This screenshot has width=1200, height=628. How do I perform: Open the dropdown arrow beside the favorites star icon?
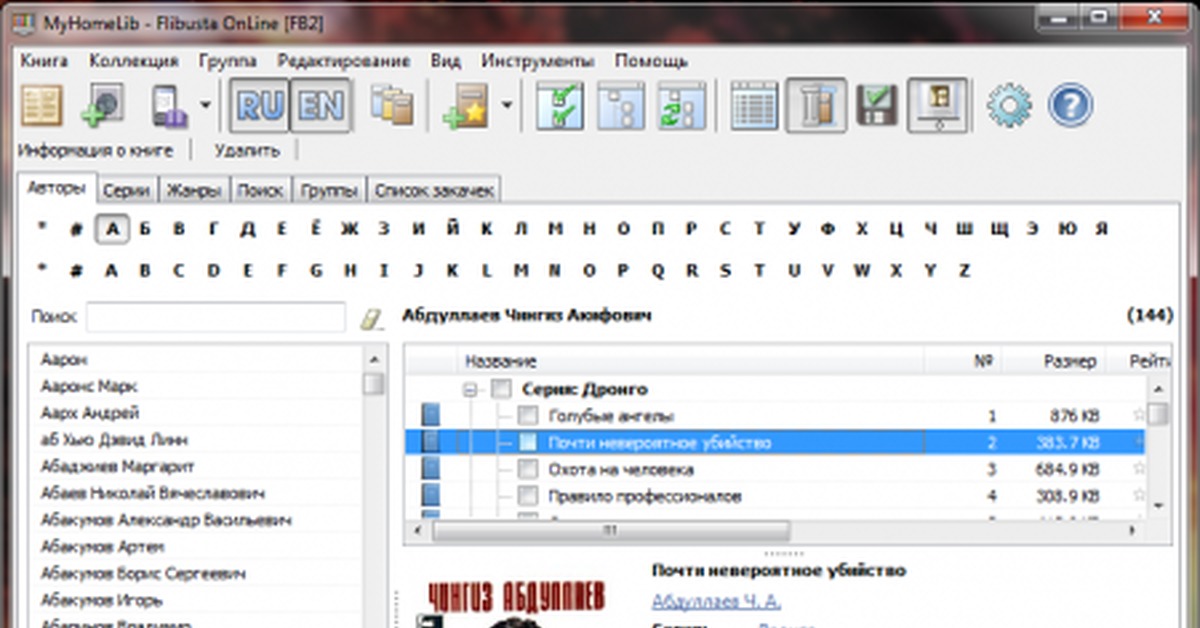[508, 105]
